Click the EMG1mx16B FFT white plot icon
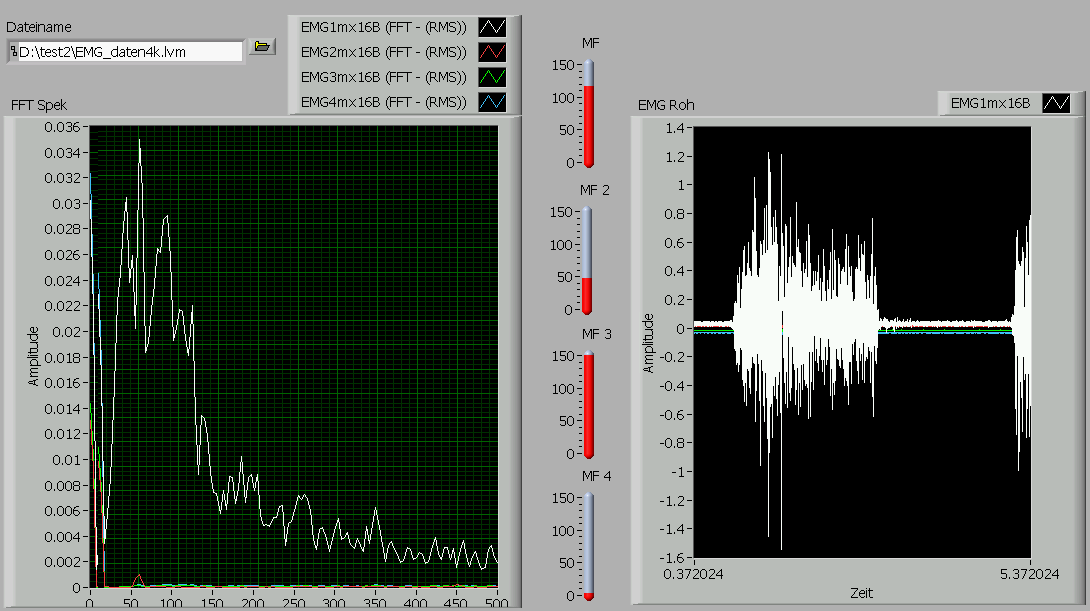 pyautogui.click(x=492, y=27)
